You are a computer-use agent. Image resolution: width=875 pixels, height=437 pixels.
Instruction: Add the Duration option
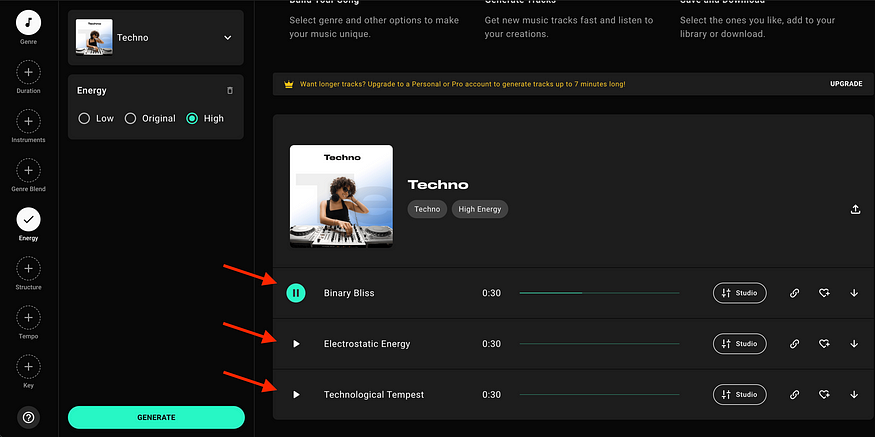(28, 72)
